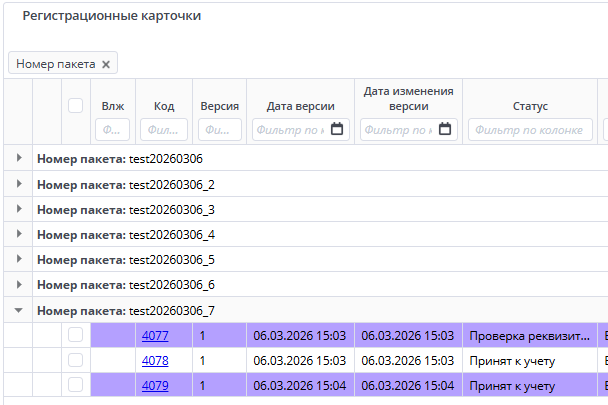
Task: Click the Дата версии filter input
Action: pyautogui.click(x=289, y=129)
